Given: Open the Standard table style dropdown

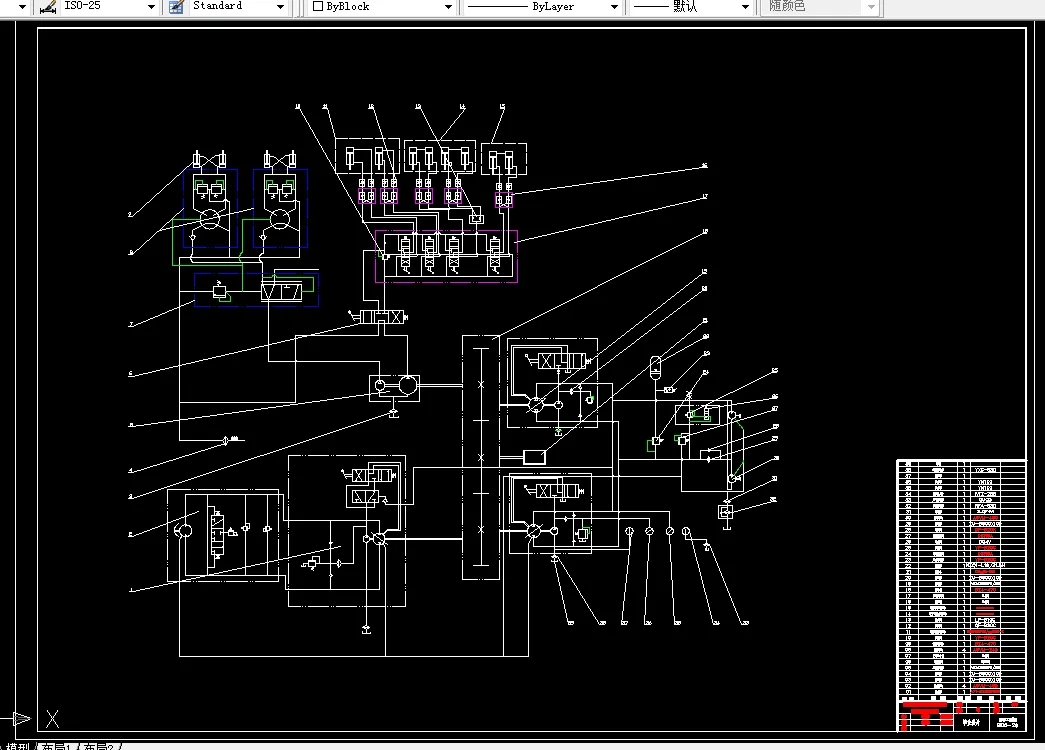Looking at the screenshot, I should point(280,7).
